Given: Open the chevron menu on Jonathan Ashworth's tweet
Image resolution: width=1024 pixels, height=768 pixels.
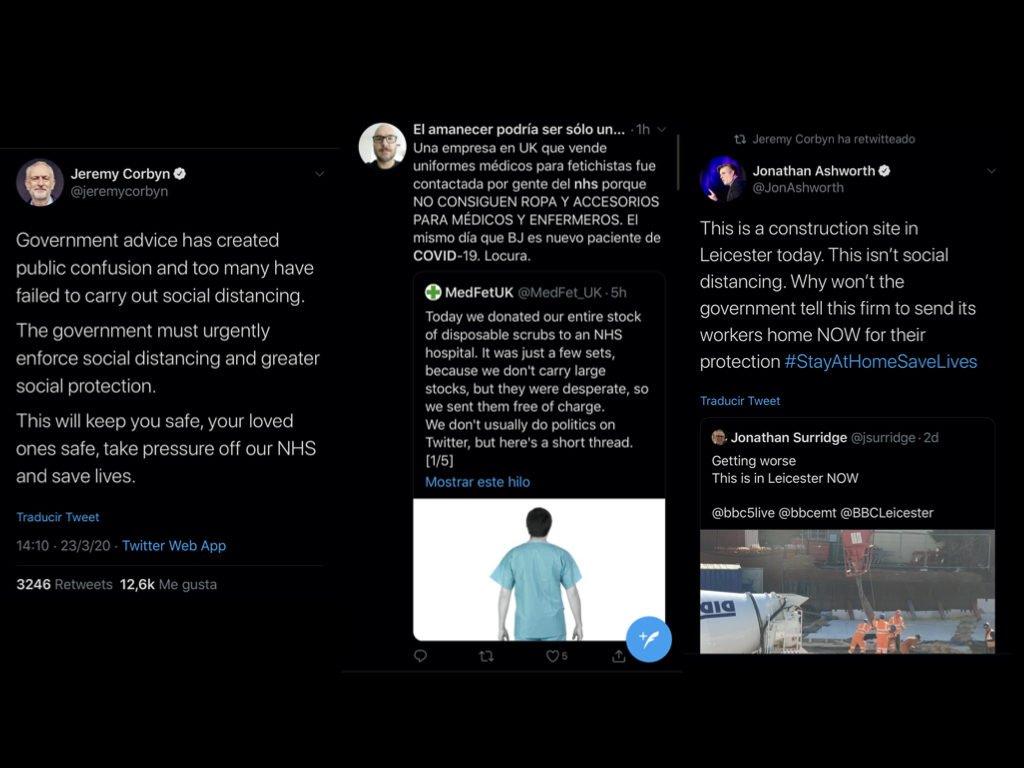Looking at the screenshot, I should click(991, 171).
